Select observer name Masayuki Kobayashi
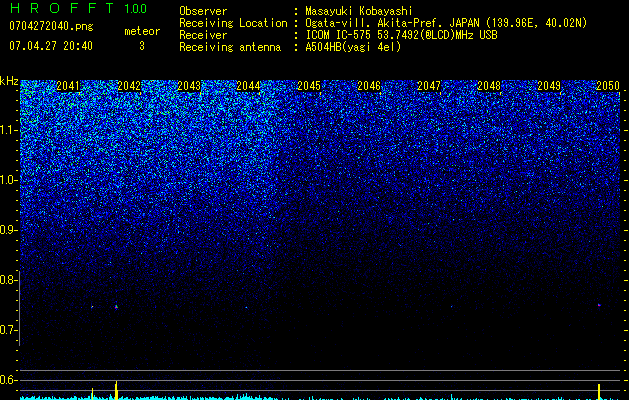Viewport: 629px width, 400px height. pyautogui.click(x=359, y=11)
